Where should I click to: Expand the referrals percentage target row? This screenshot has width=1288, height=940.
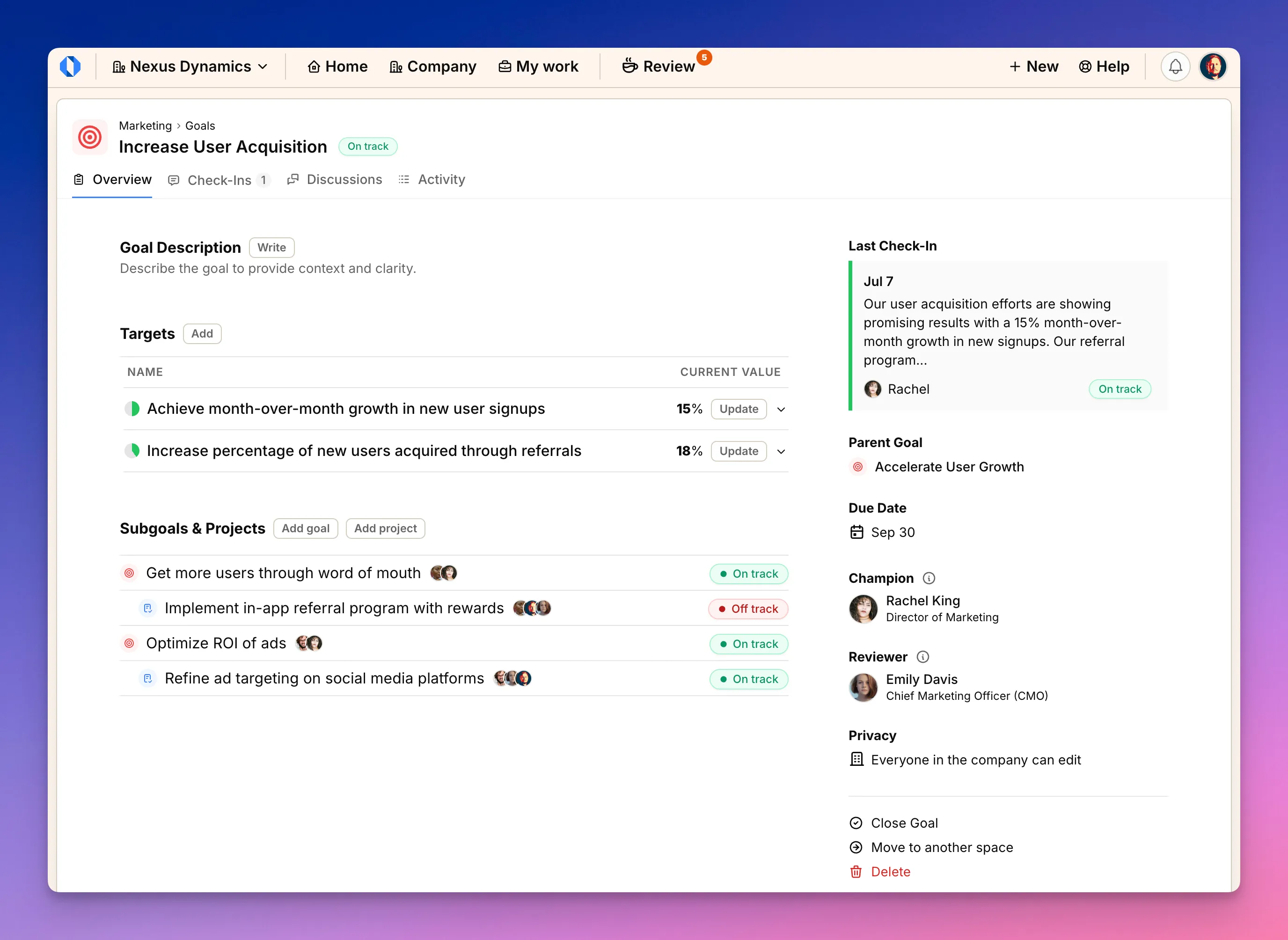point(781,451)
